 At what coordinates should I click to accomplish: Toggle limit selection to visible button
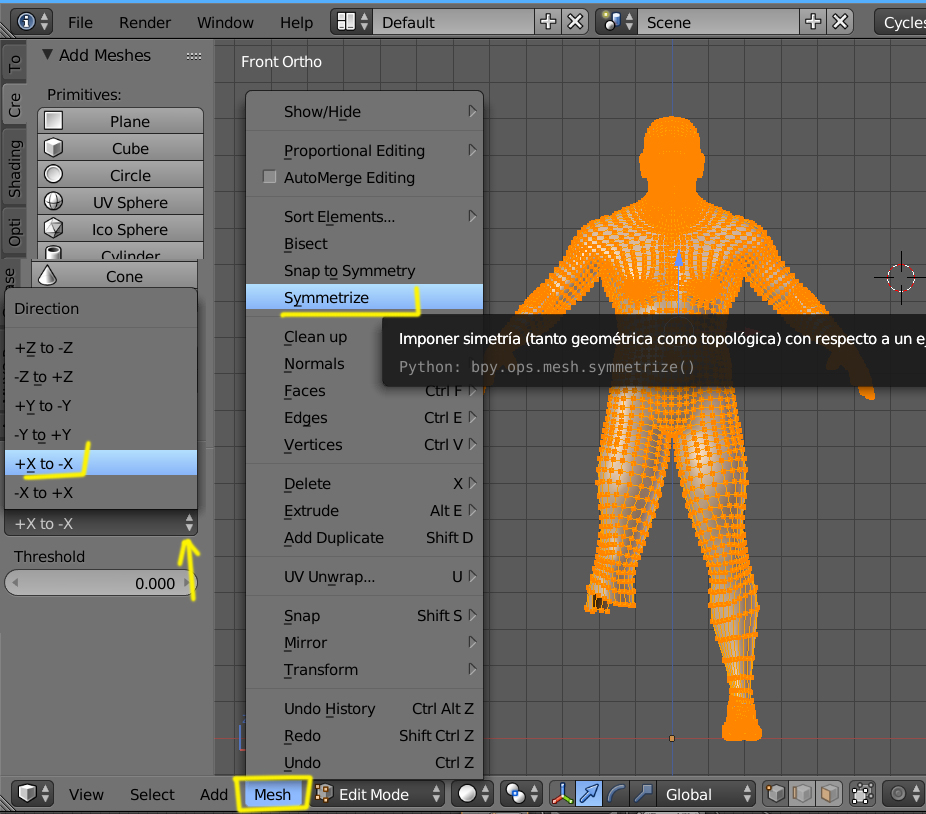pos(862,794)
